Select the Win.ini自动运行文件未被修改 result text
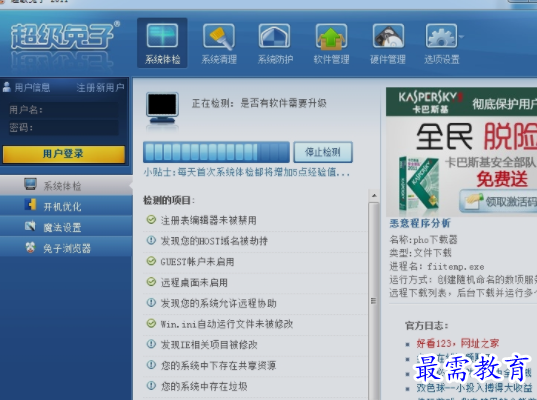This screenshot has height=400, width=537. [227, 324]
